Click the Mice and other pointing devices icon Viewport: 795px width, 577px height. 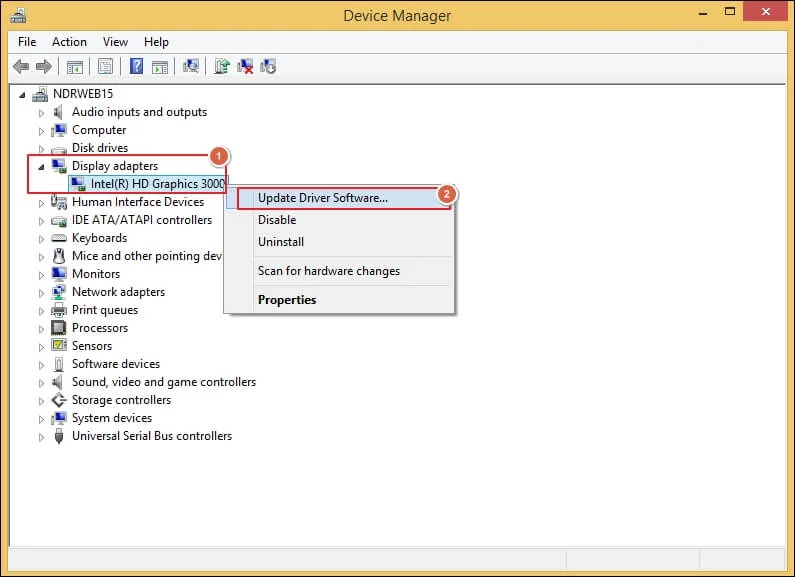(x=59, y=256)
